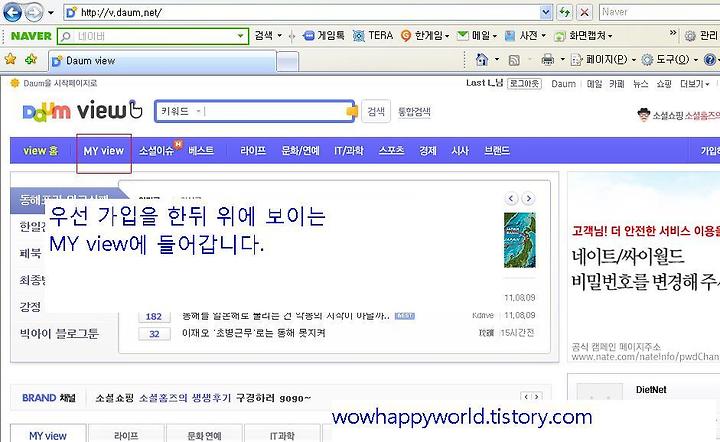The image size is (720, 442).
Task: Open the article about 이재오 초병근무
Action: (253, 333)
